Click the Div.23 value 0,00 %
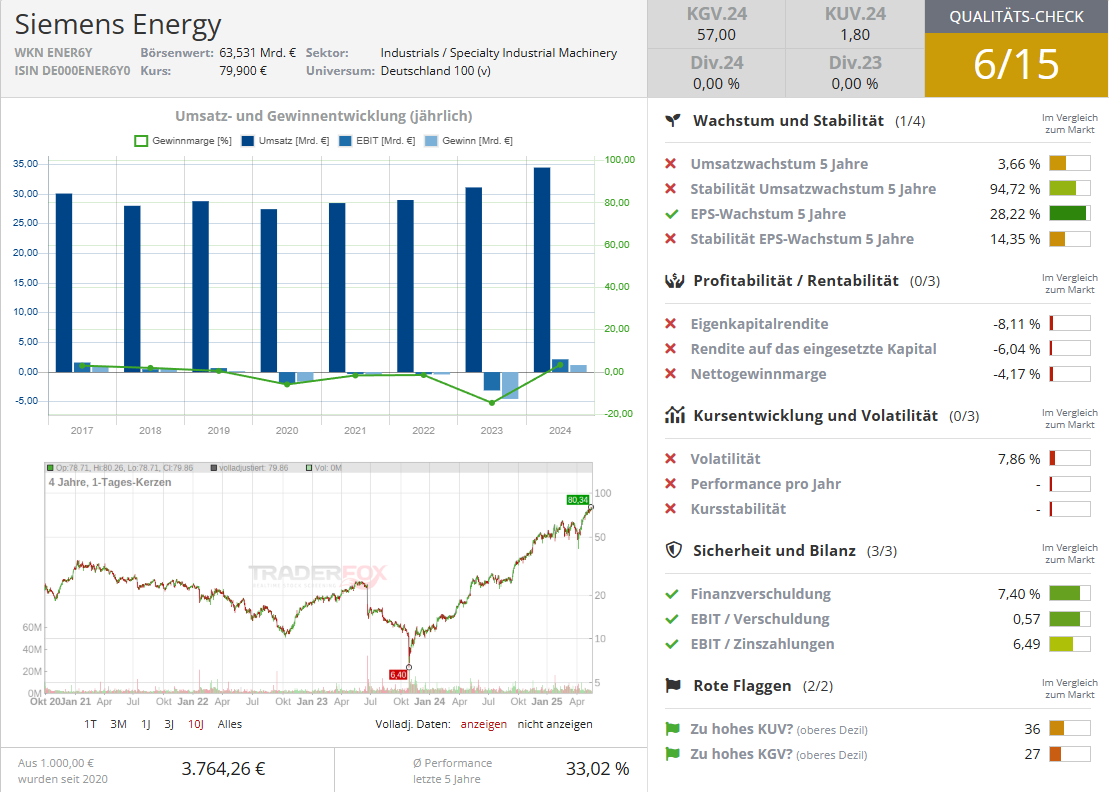 click(855, 83)
